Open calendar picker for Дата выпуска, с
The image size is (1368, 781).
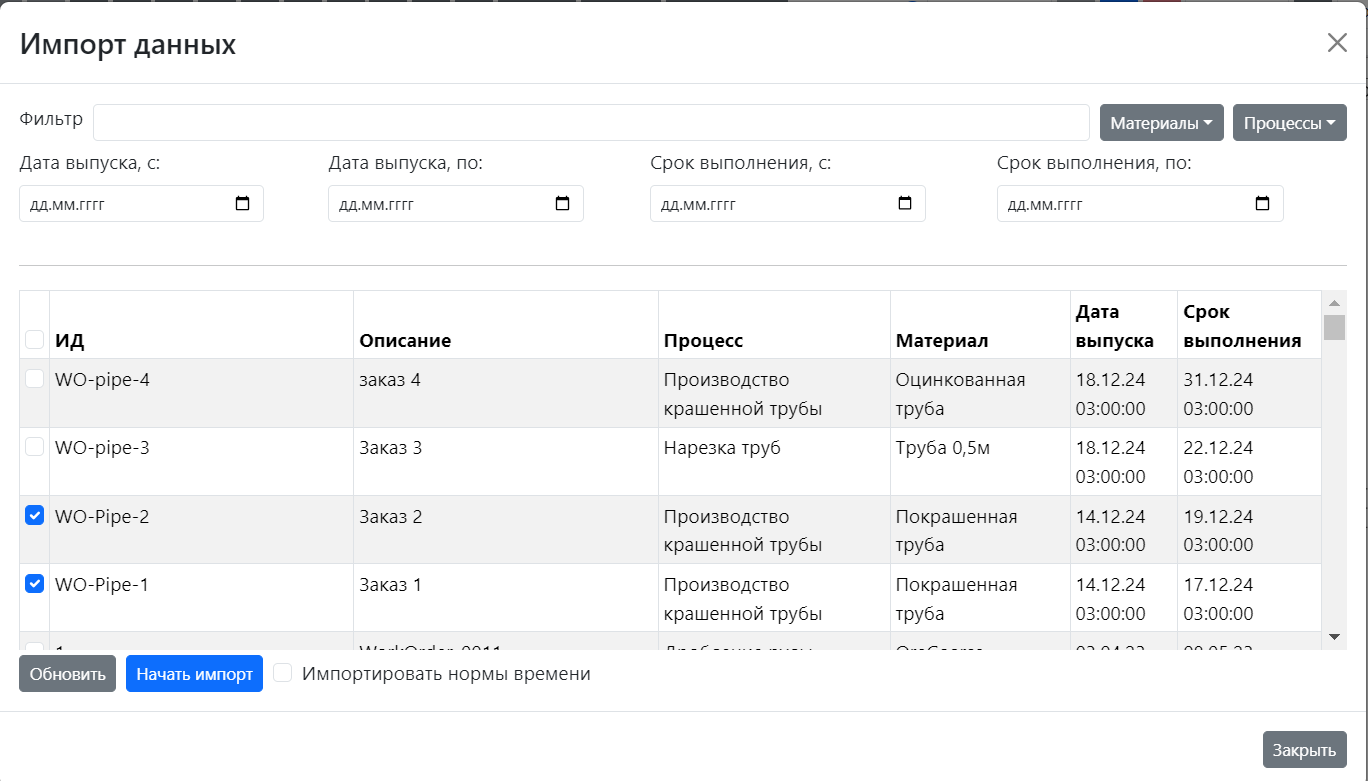click(x=242, y=204)
